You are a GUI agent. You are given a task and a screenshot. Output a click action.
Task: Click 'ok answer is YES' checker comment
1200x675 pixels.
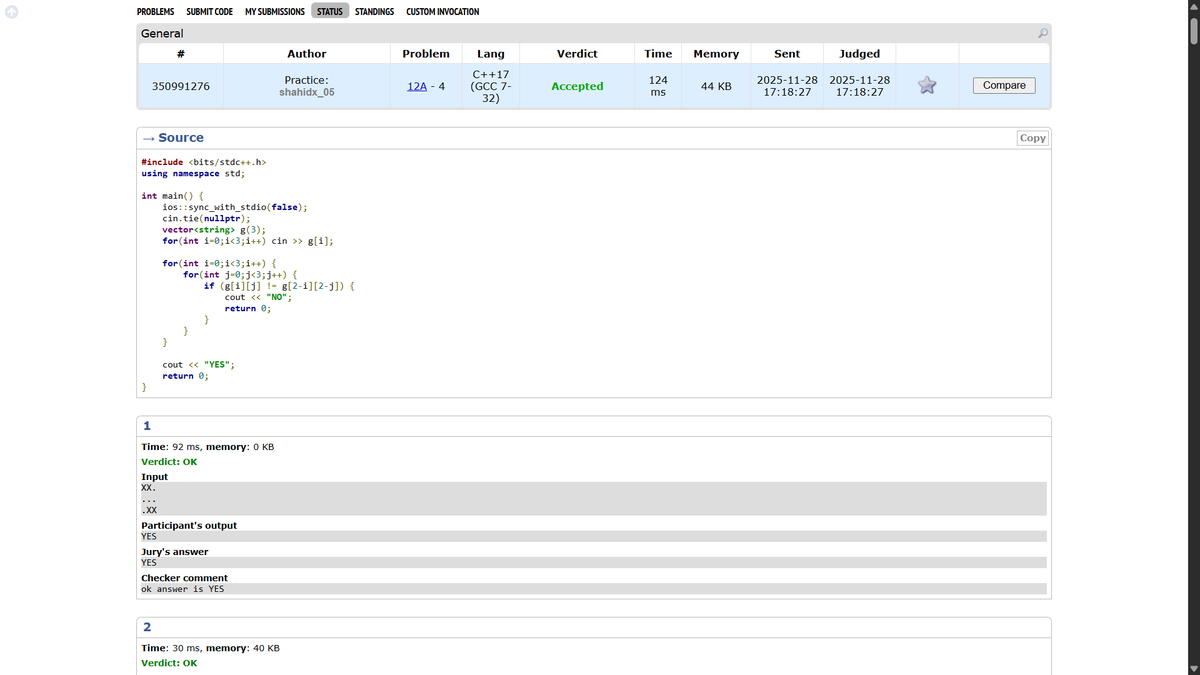pos(183,589)
